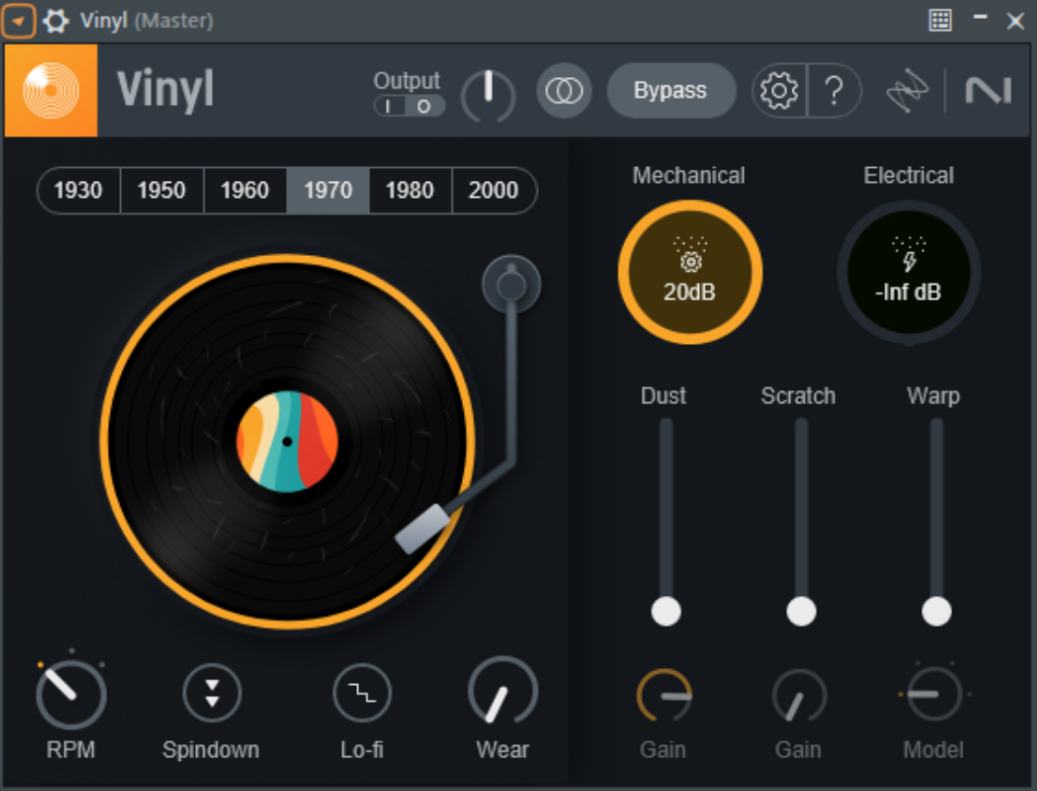Click the Vinyl (Master) title text
The width and height of the screenshot is (1037, 791).
click(x=146, y=21)
